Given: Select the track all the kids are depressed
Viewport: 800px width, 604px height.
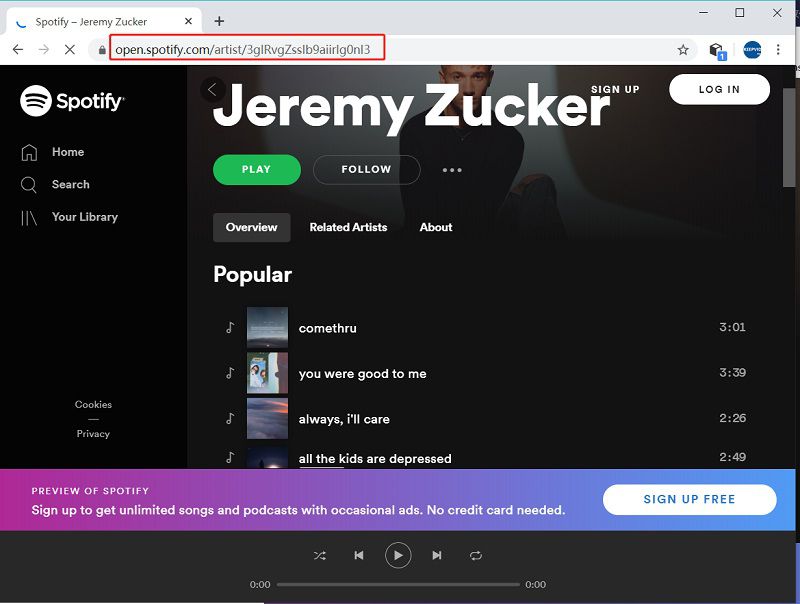Looking at the screenshot, I should 375,459.
